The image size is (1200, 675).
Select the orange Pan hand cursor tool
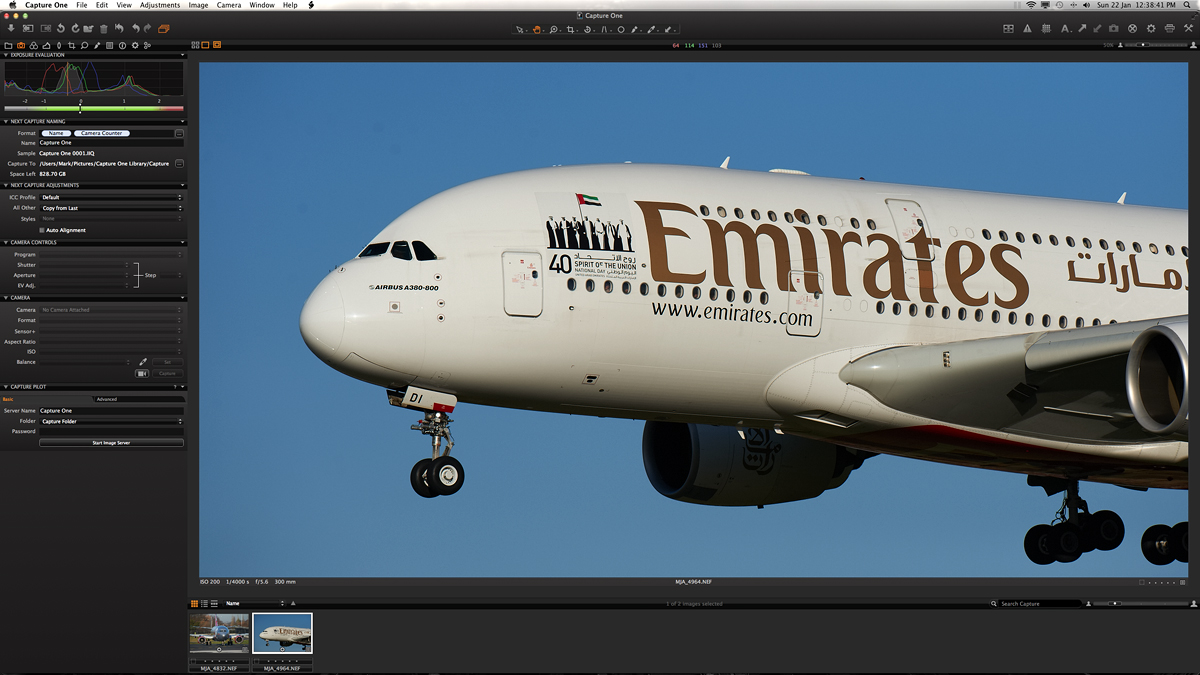pyautogui.click(x=537, y=30)
